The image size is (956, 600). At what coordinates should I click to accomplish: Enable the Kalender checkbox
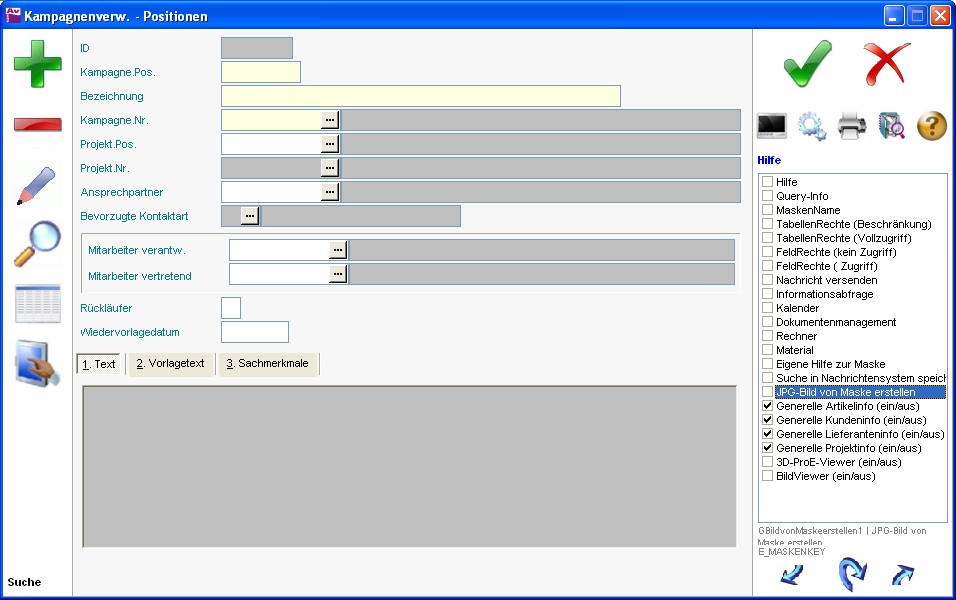pyautogui.click(x=768, y=308)
